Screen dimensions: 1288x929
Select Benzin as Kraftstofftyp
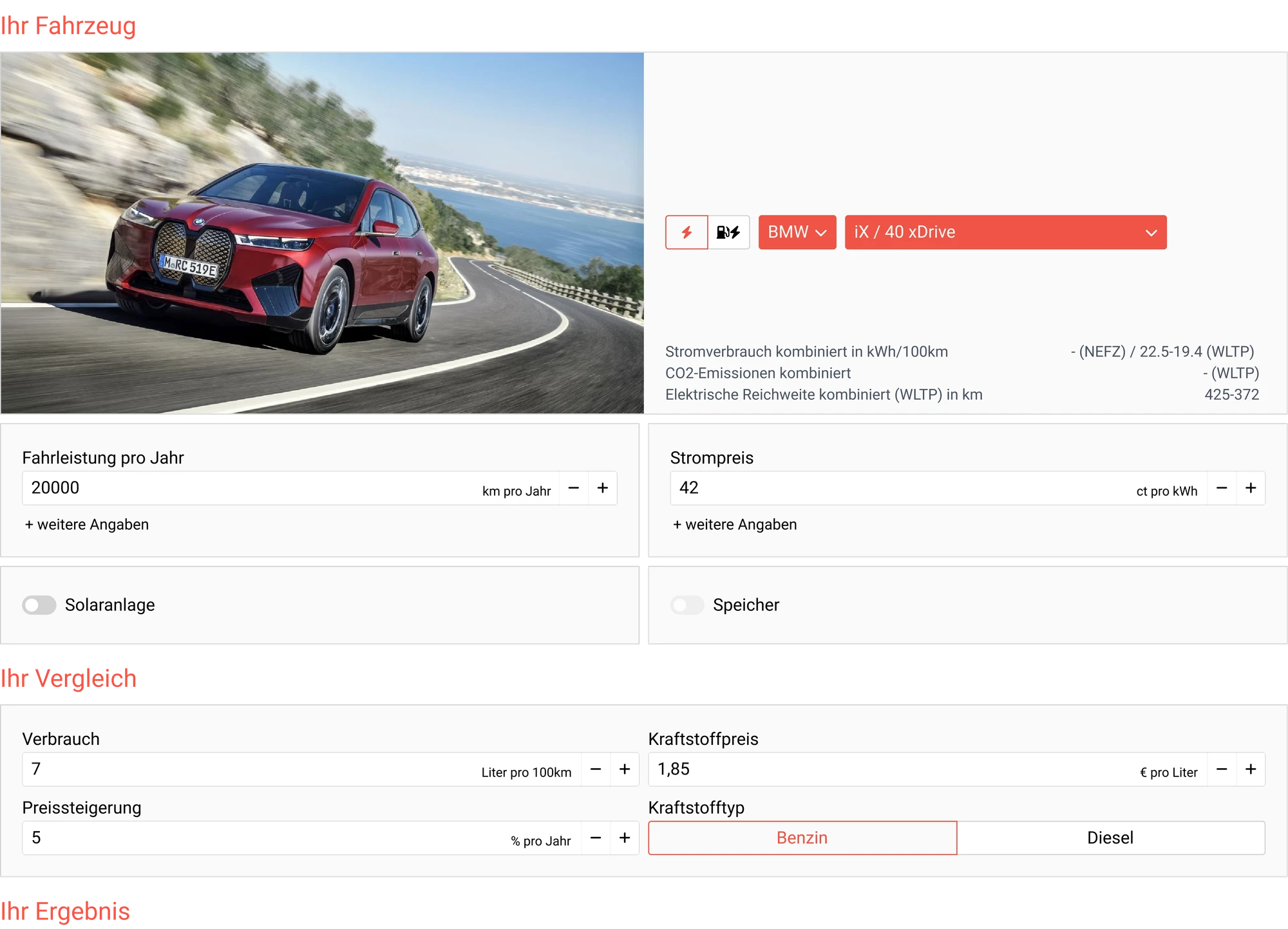tap(802, 838)
